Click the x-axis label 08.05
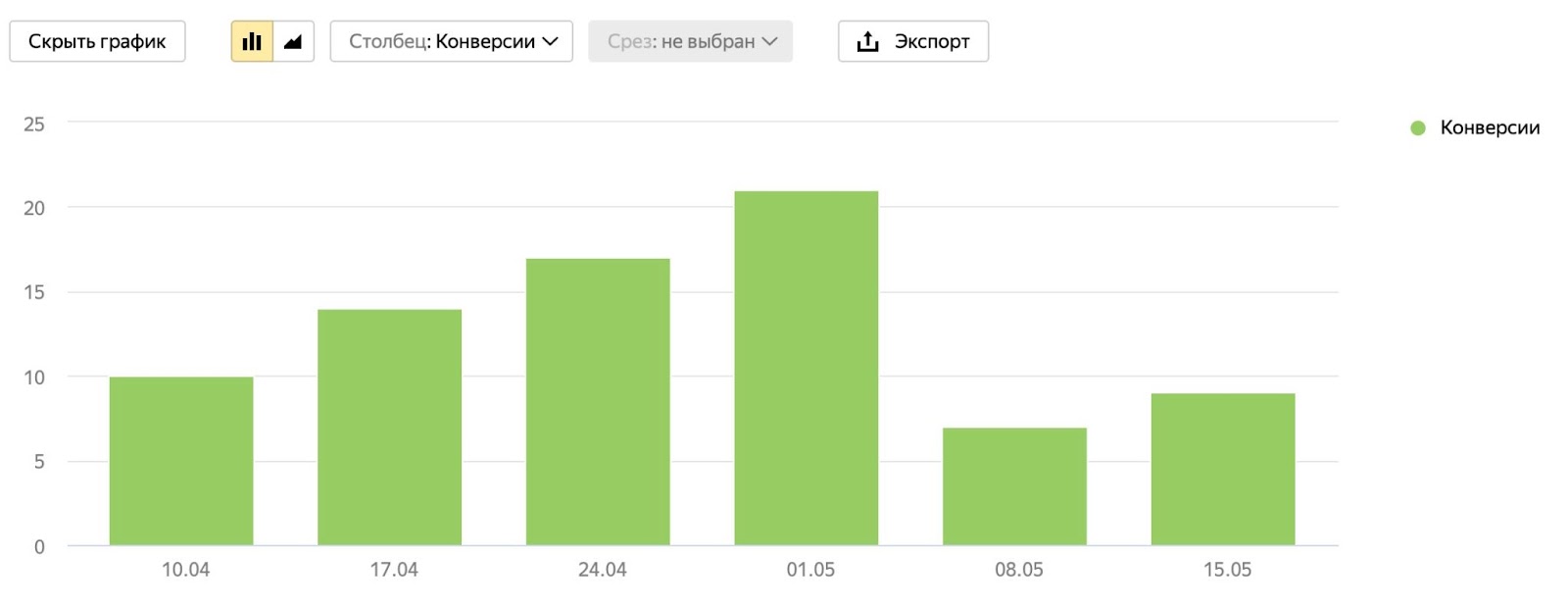Screen dimensions: 1568x604 pyautogui.click(x=1019, y=570)
